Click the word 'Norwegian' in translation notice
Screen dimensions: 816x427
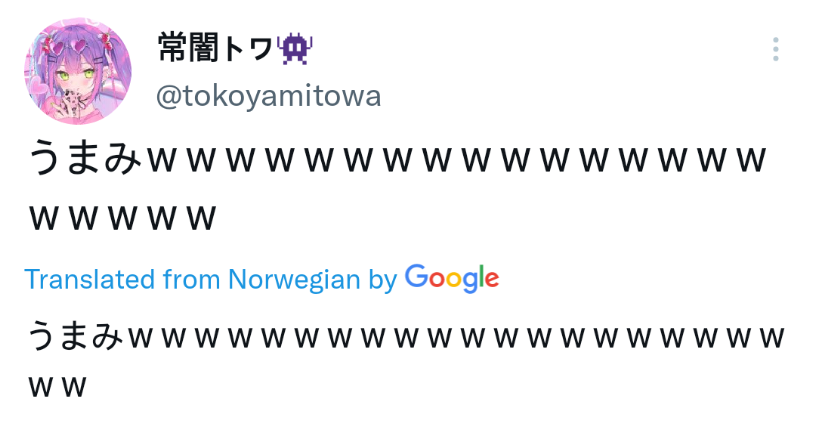coord(294,279)
